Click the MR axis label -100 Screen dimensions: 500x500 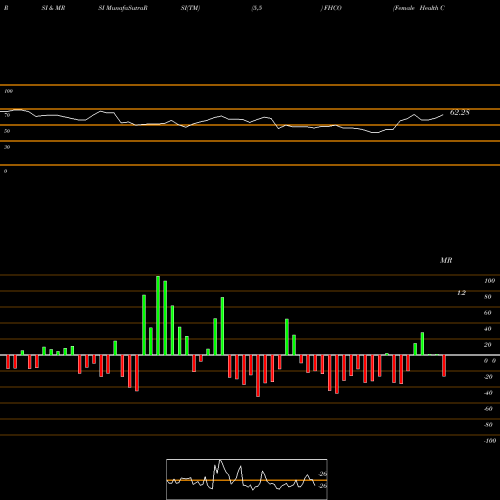pos(490,441)
